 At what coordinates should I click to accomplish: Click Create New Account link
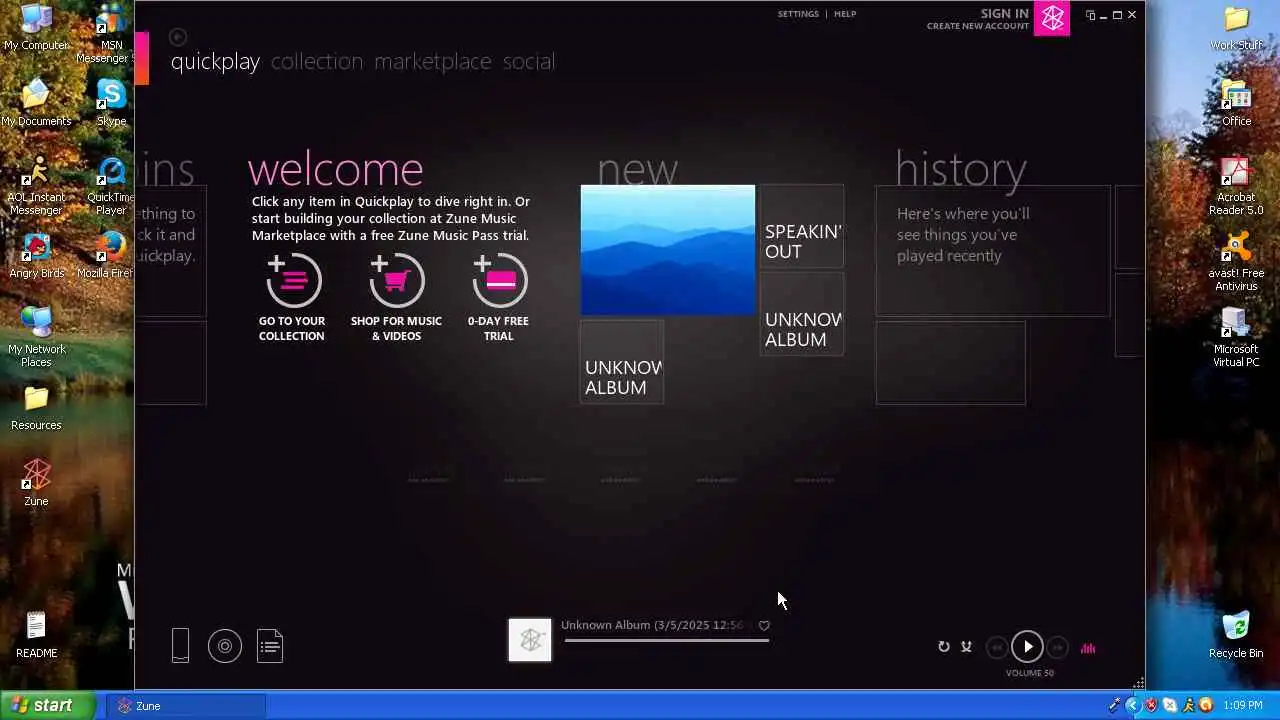(x=978, y=26)
